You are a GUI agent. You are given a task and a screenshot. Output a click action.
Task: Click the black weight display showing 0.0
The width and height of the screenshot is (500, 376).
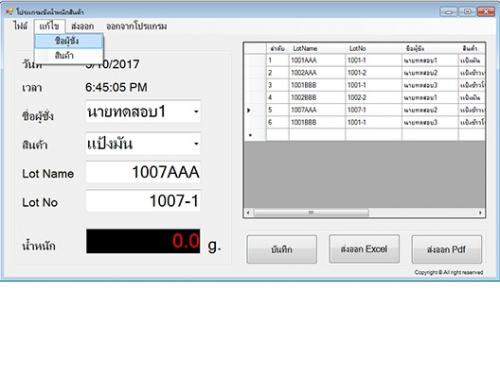coord(143,241)
